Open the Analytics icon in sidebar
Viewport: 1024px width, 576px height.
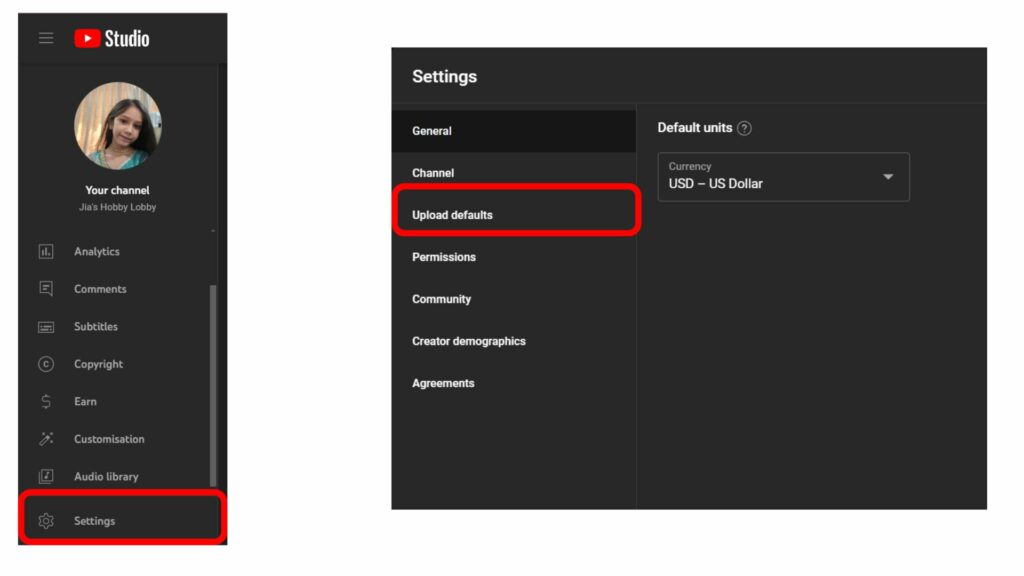coord(46,251)
